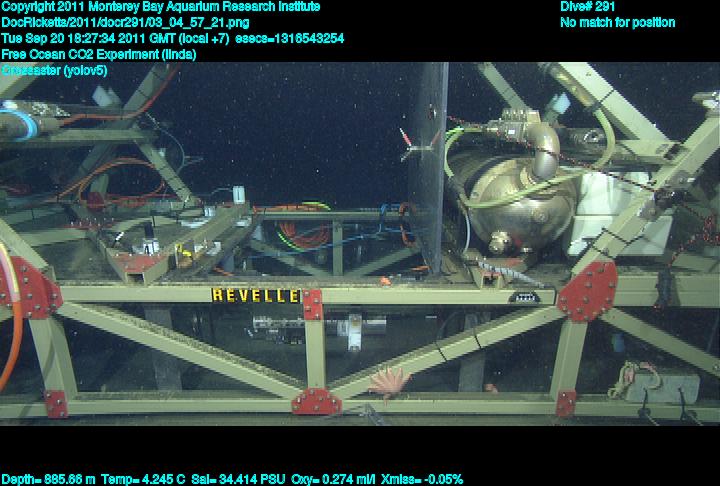The image size is (720, 486).
Task: Click the coiled orange cable in the frame
Action: click(x=305, y=237)
